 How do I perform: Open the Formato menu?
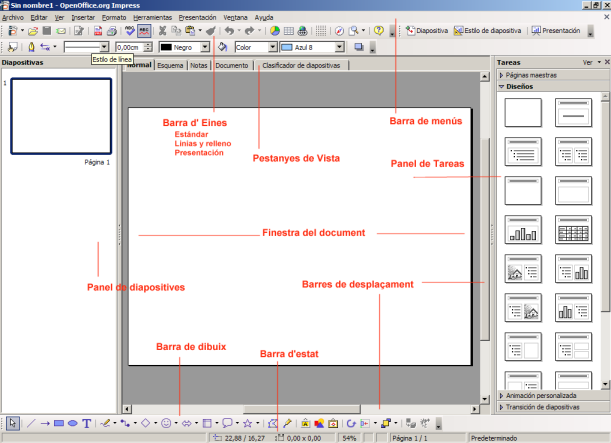[x=114, y=18]
